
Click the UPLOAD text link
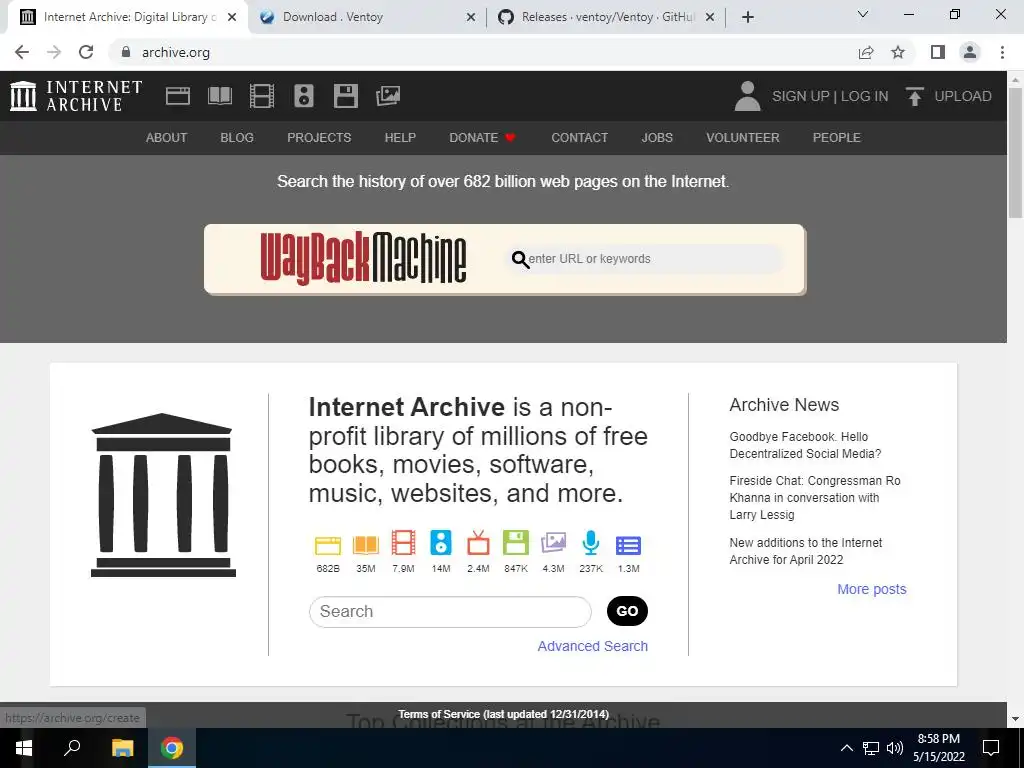point(963,96)
